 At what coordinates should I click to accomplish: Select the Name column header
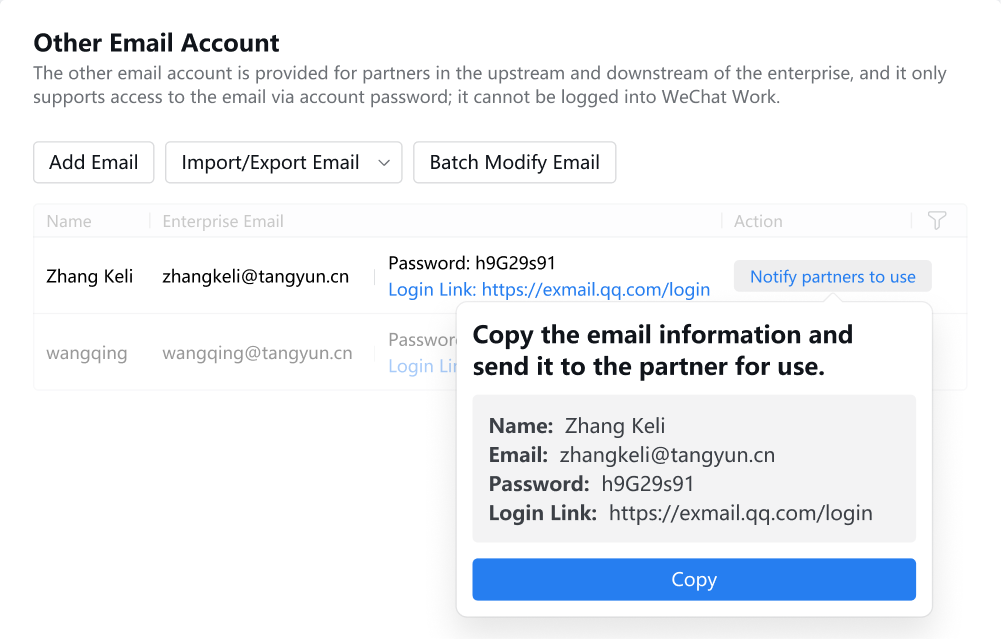click(x=69, y=222)
